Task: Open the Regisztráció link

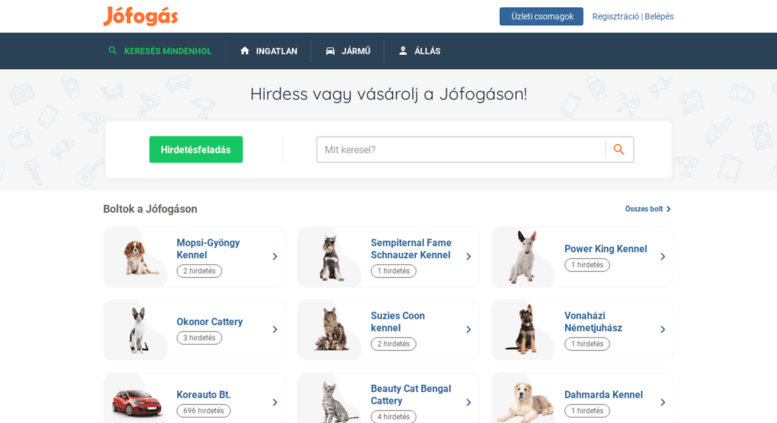Action: click(615, 16)
